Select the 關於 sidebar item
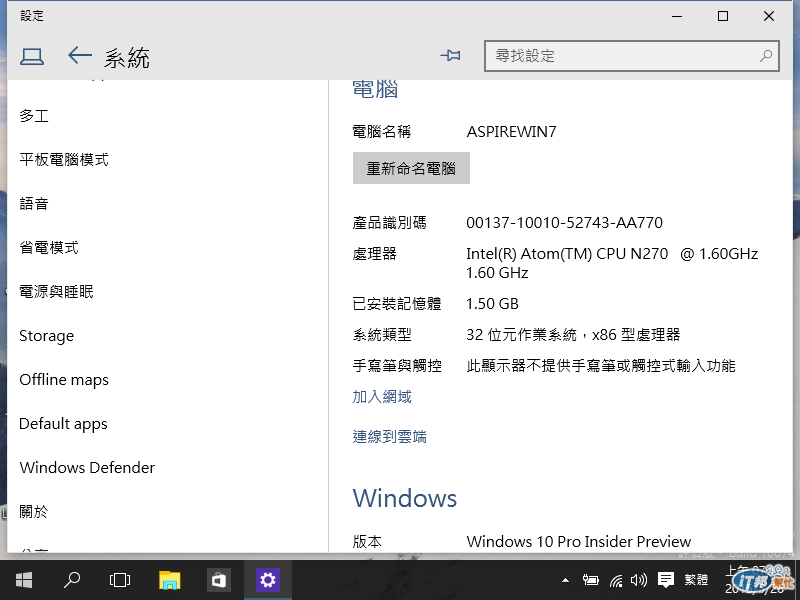 pyautogui.click(x=34, y=511)
